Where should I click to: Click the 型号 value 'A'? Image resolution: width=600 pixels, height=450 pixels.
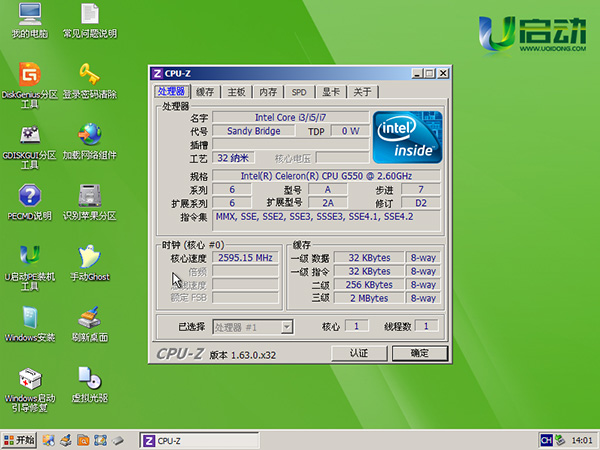coord(328,189)
